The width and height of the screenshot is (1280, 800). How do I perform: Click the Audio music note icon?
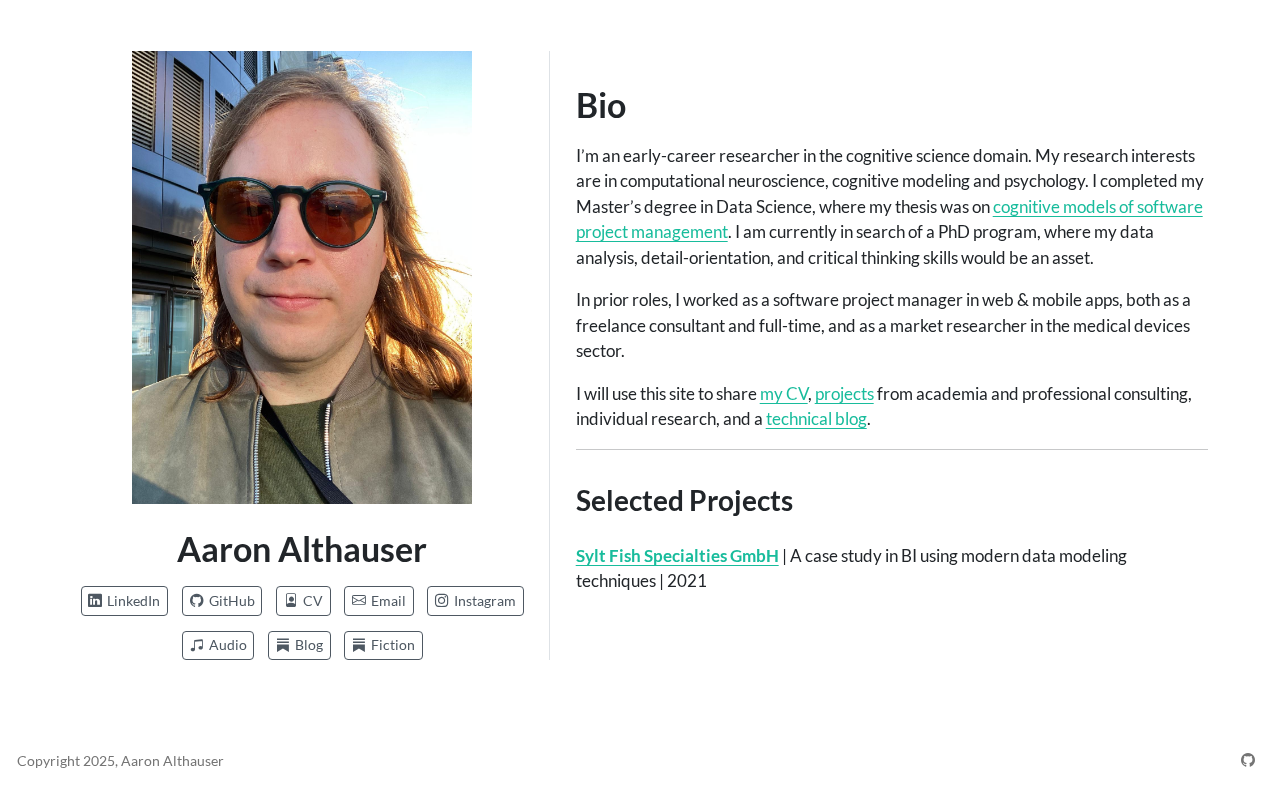(197, 646)
